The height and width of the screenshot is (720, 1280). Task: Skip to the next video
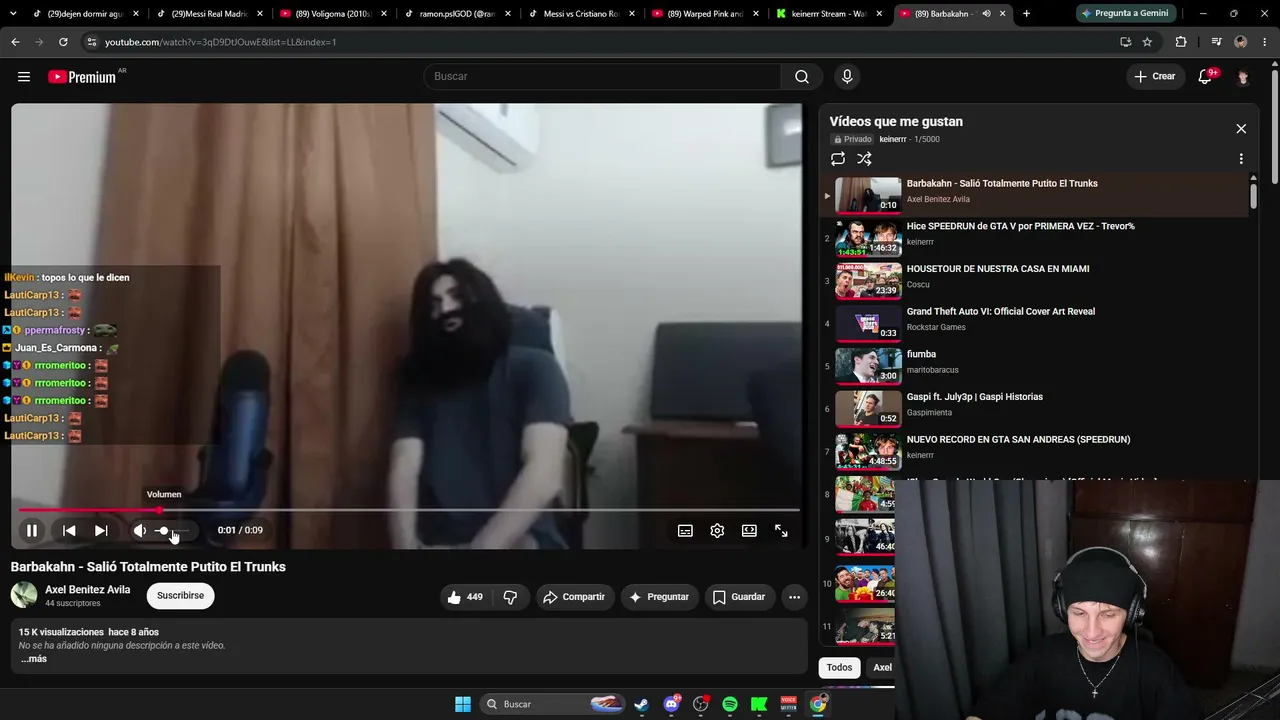coord(101,531)
